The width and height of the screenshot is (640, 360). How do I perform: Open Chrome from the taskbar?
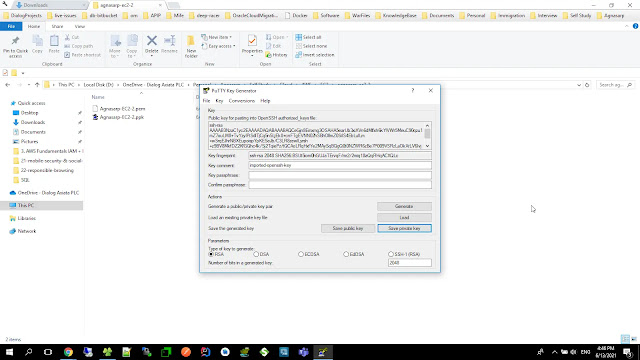tap(68, 352)
